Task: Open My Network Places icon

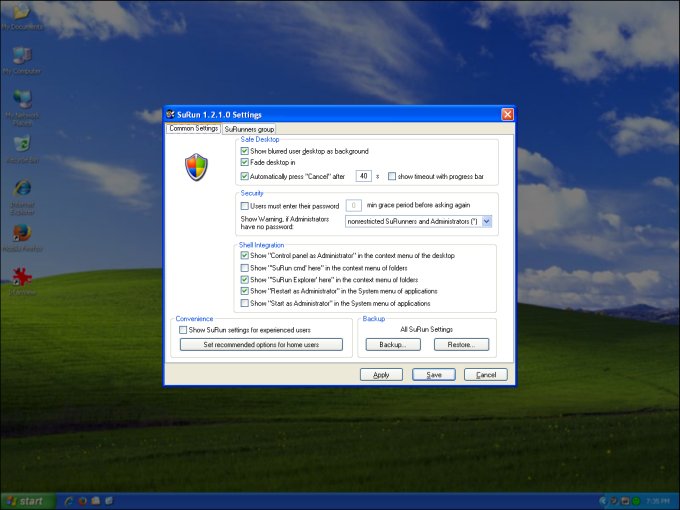Action: click(20, 100)
